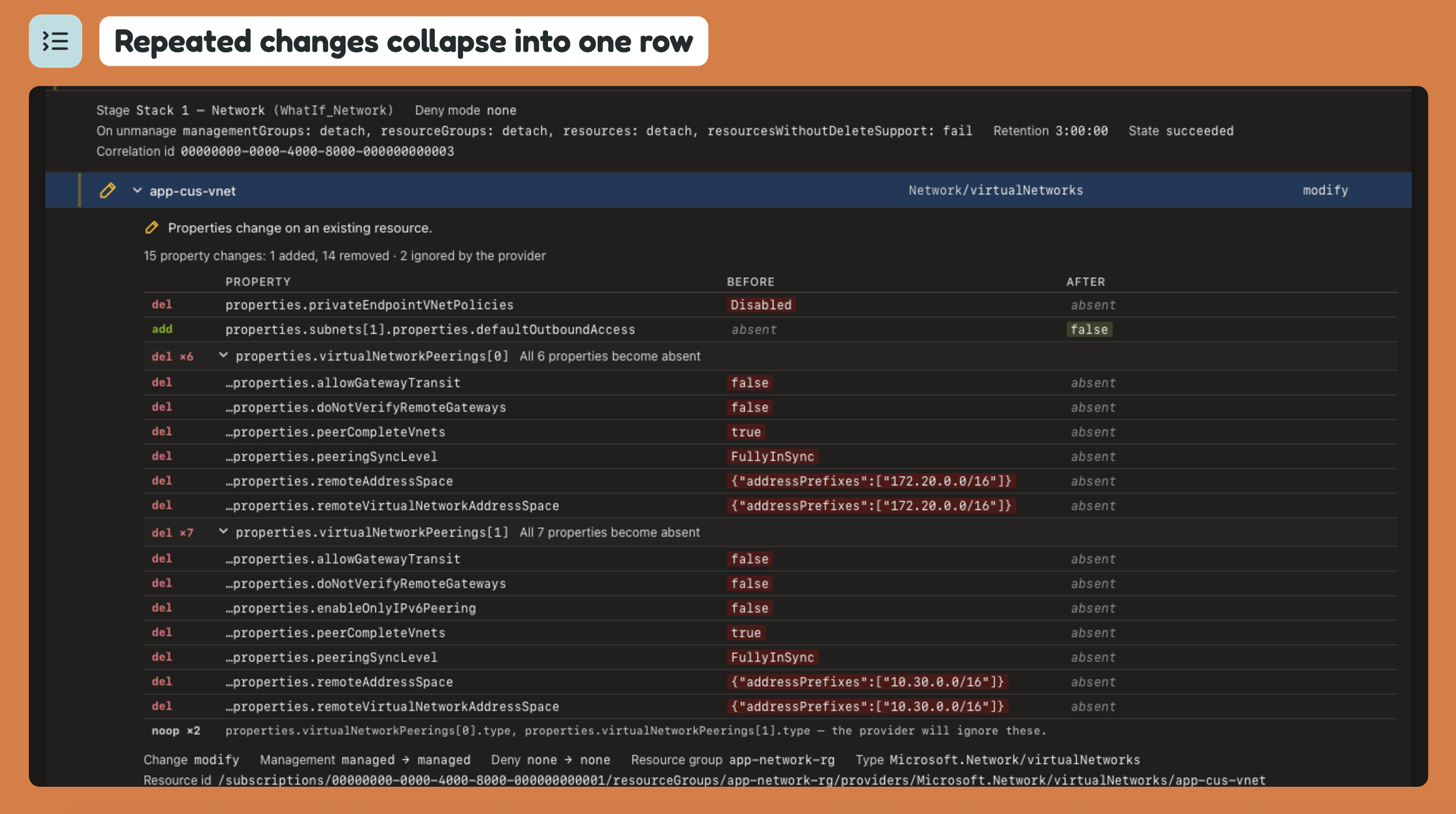Click the pencil icon before 'Properties change on an existing resource'
The height and width of the screenshot is (814, 1456).
click(152, 228)
